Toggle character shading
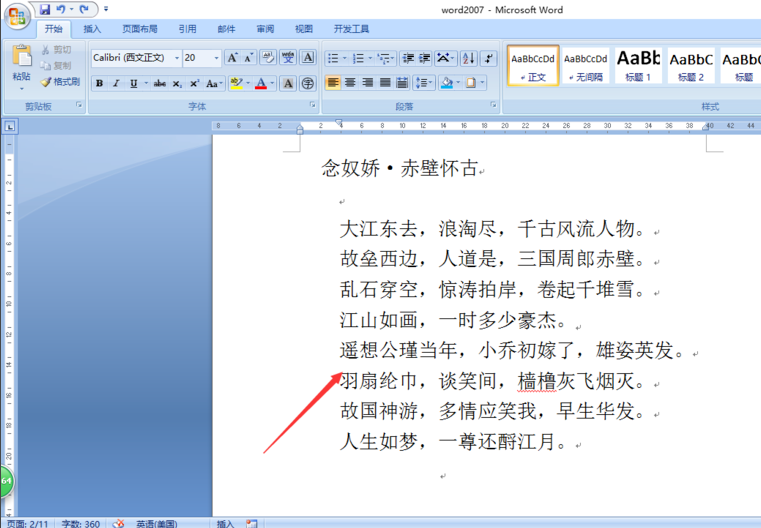The height and width of the screenshot is (528, 761). pyautogui.click(x=288, y=83)
